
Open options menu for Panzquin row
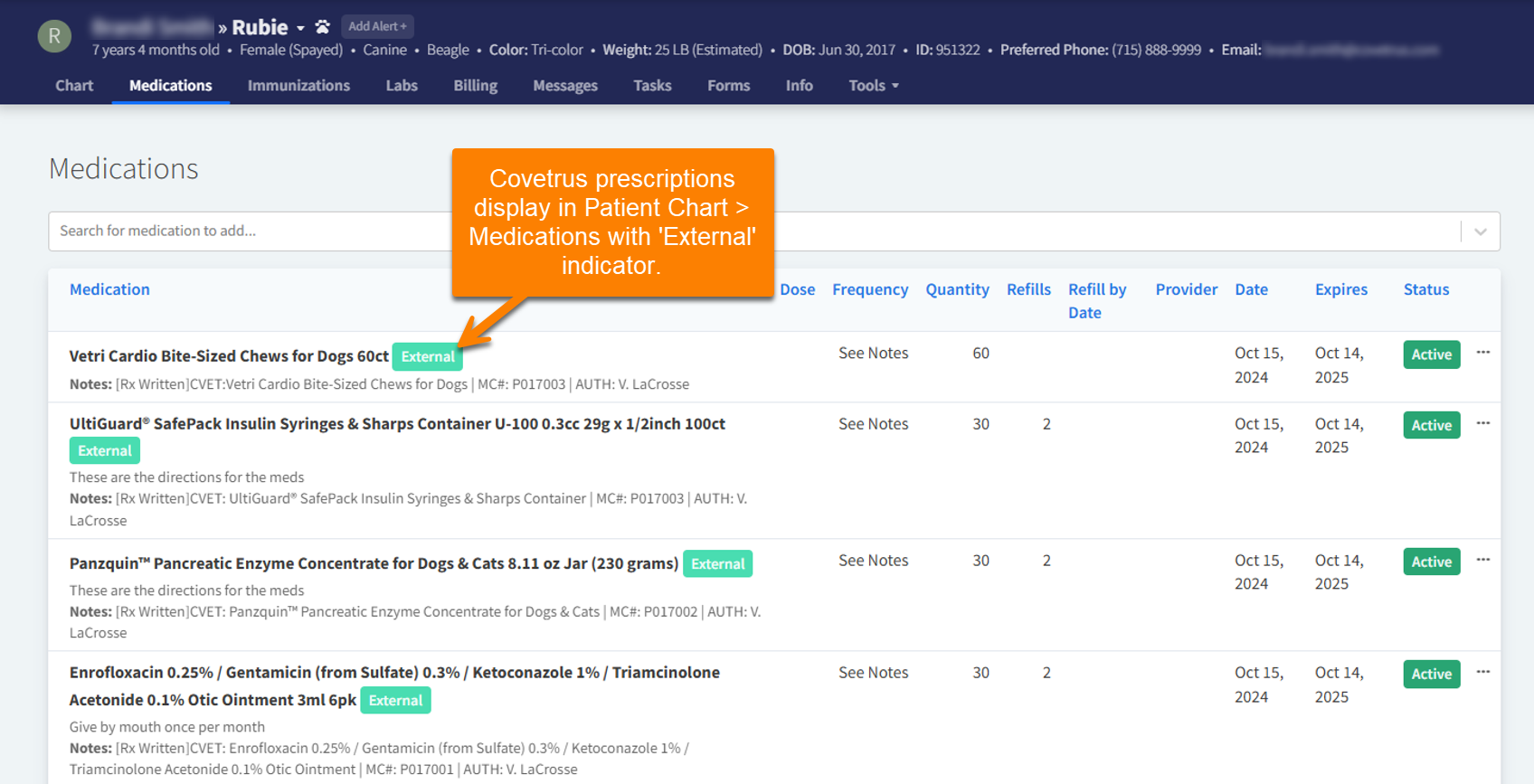tap(1482, 560)
